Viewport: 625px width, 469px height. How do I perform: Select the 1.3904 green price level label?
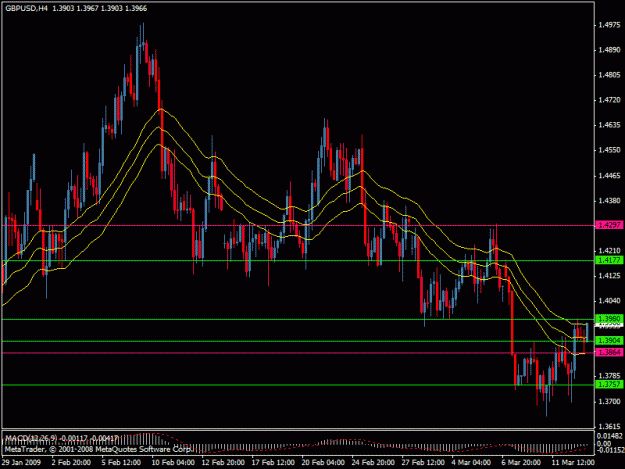[609, 340]
